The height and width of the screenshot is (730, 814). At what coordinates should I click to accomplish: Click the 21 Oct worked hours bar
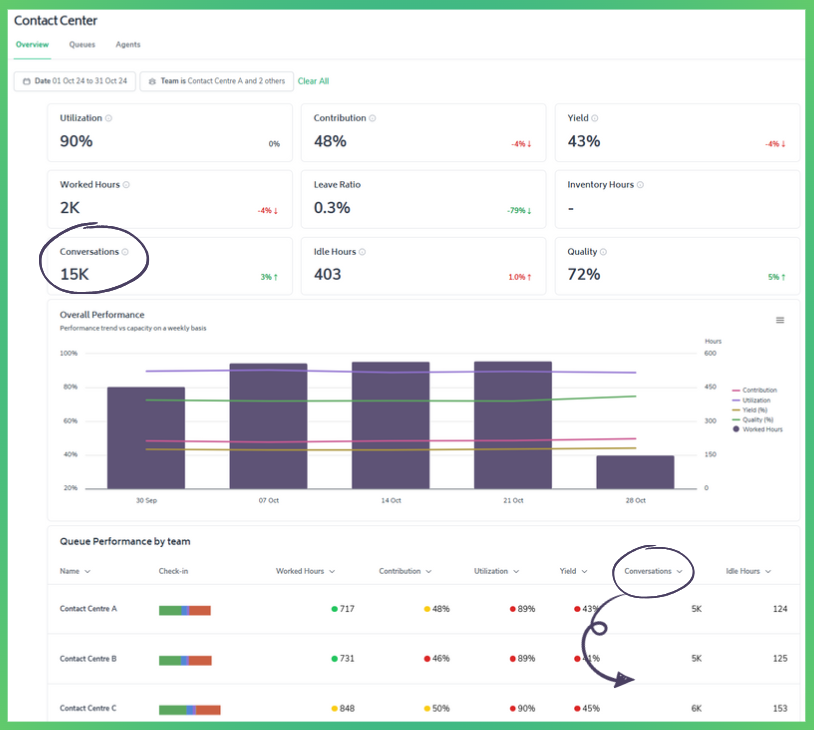(513, 425)
